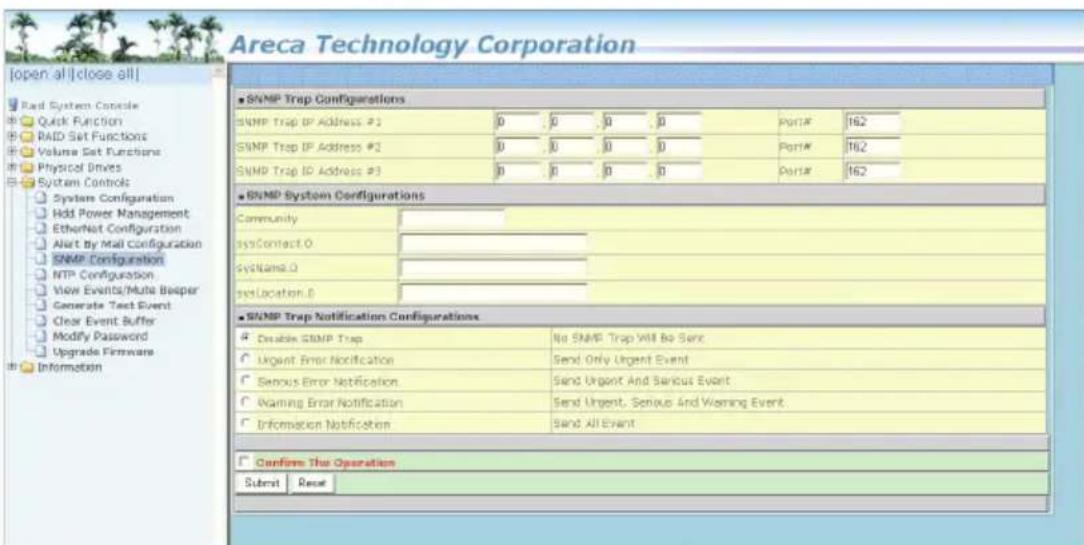Click the 'Send All Event' description text

pos(593,423)
